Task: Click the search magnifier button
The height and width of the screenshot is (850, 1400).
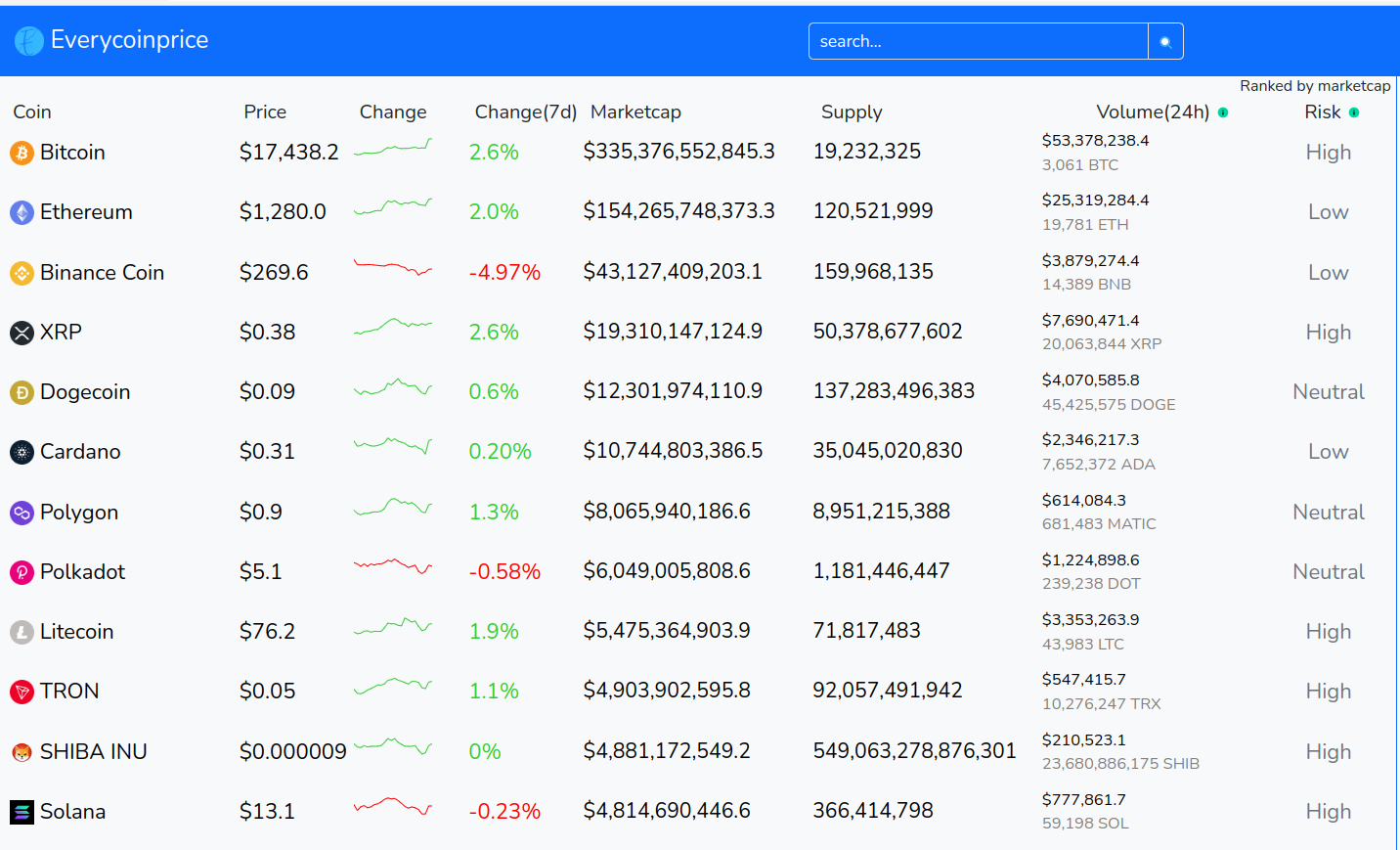Action: (x=1165, y=41)
